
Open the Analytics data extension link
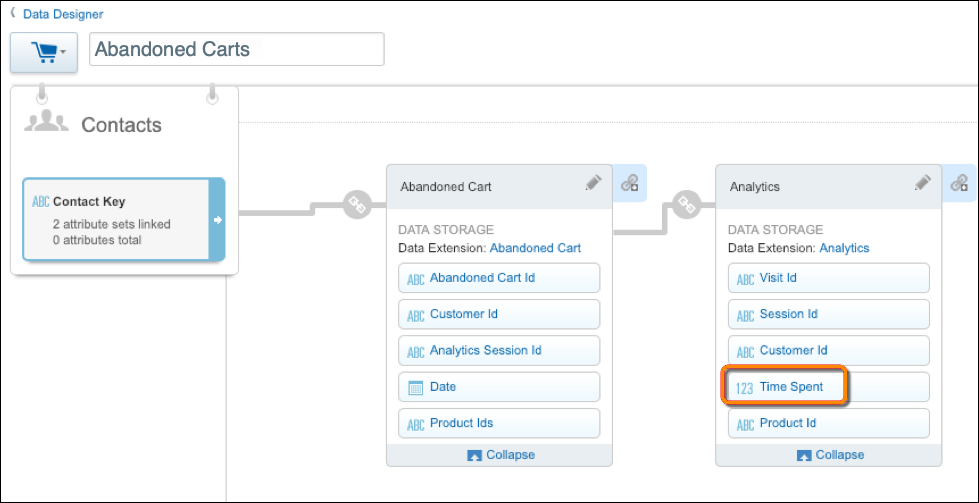tap(844, 248)
